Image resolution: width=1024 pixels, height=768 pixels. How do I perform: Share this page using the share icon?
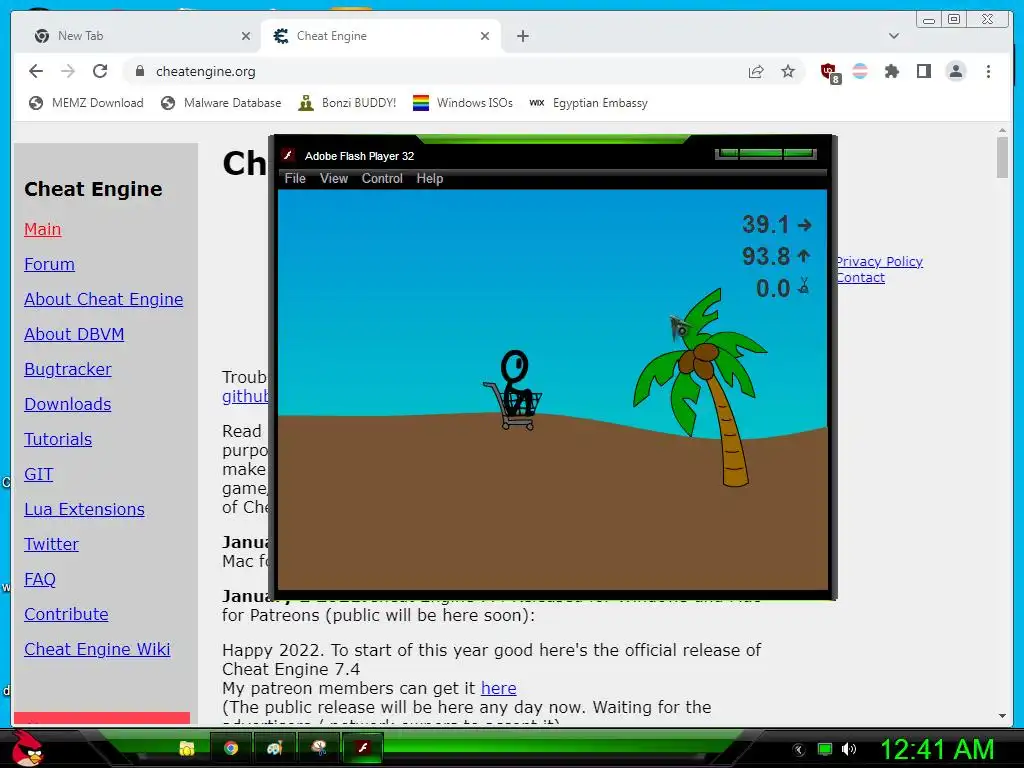coord(756,71)
